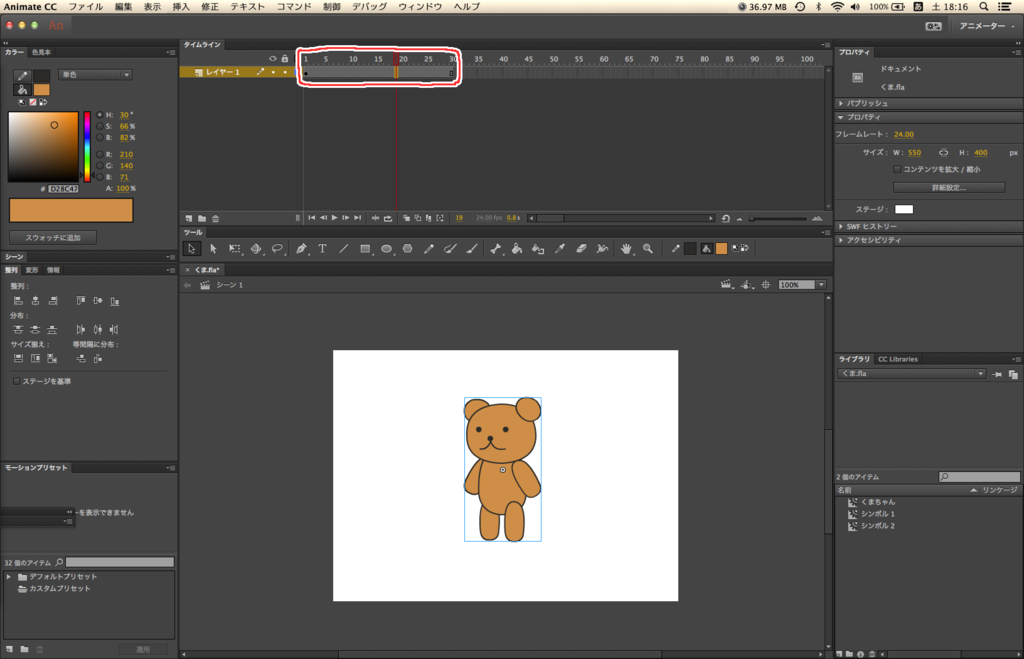Select the Subselection tool
The image size is (1024, 659).
tap(213, 248)
